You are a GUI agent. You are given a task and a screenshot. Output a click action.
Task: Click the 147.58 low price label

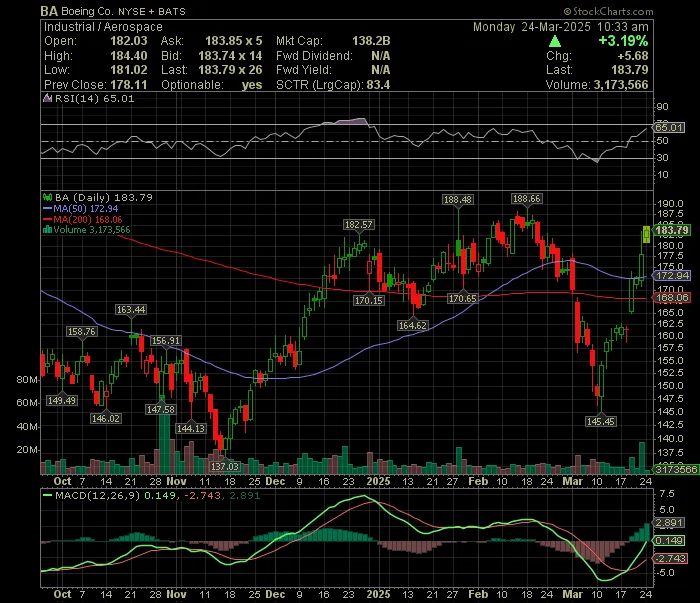160,409
